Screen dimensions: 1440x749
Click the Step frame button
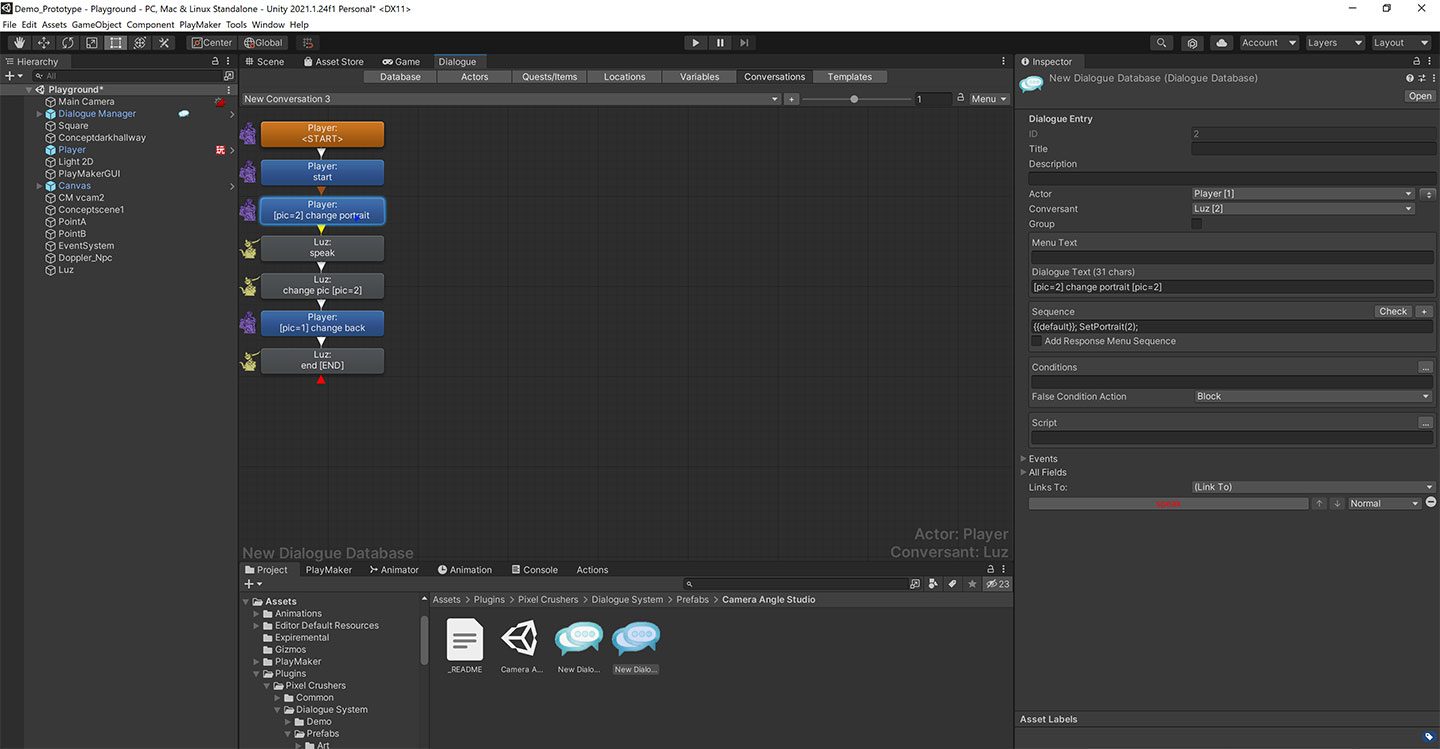(744, 43)
